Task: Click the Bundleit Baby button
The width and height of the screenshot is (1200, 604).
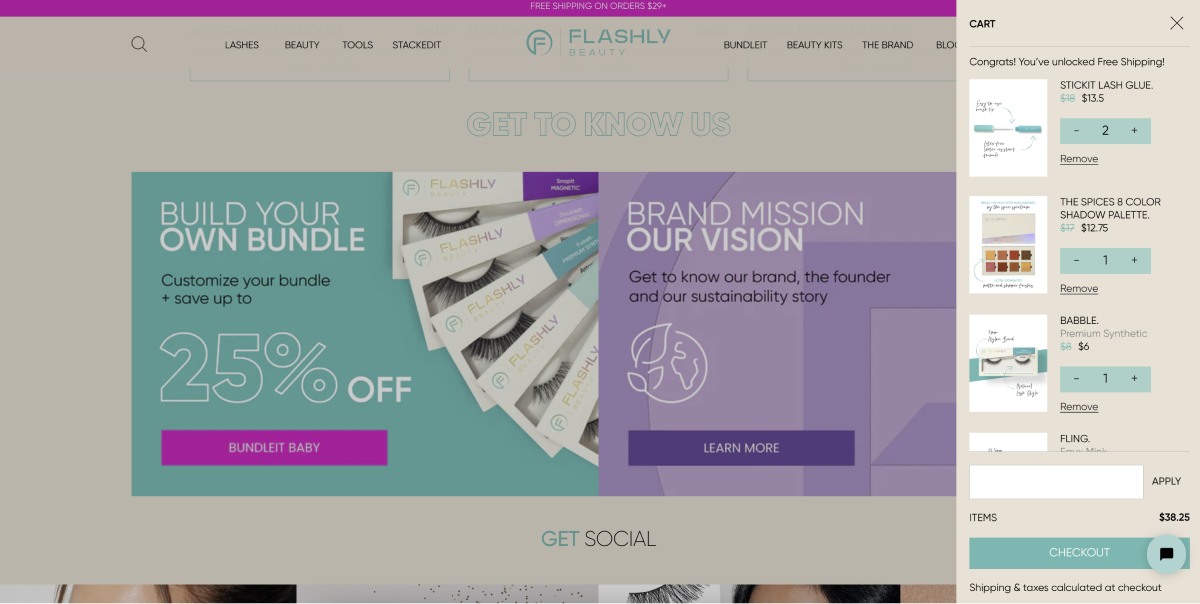Action: pyautogui.click(x=274, y=448)
